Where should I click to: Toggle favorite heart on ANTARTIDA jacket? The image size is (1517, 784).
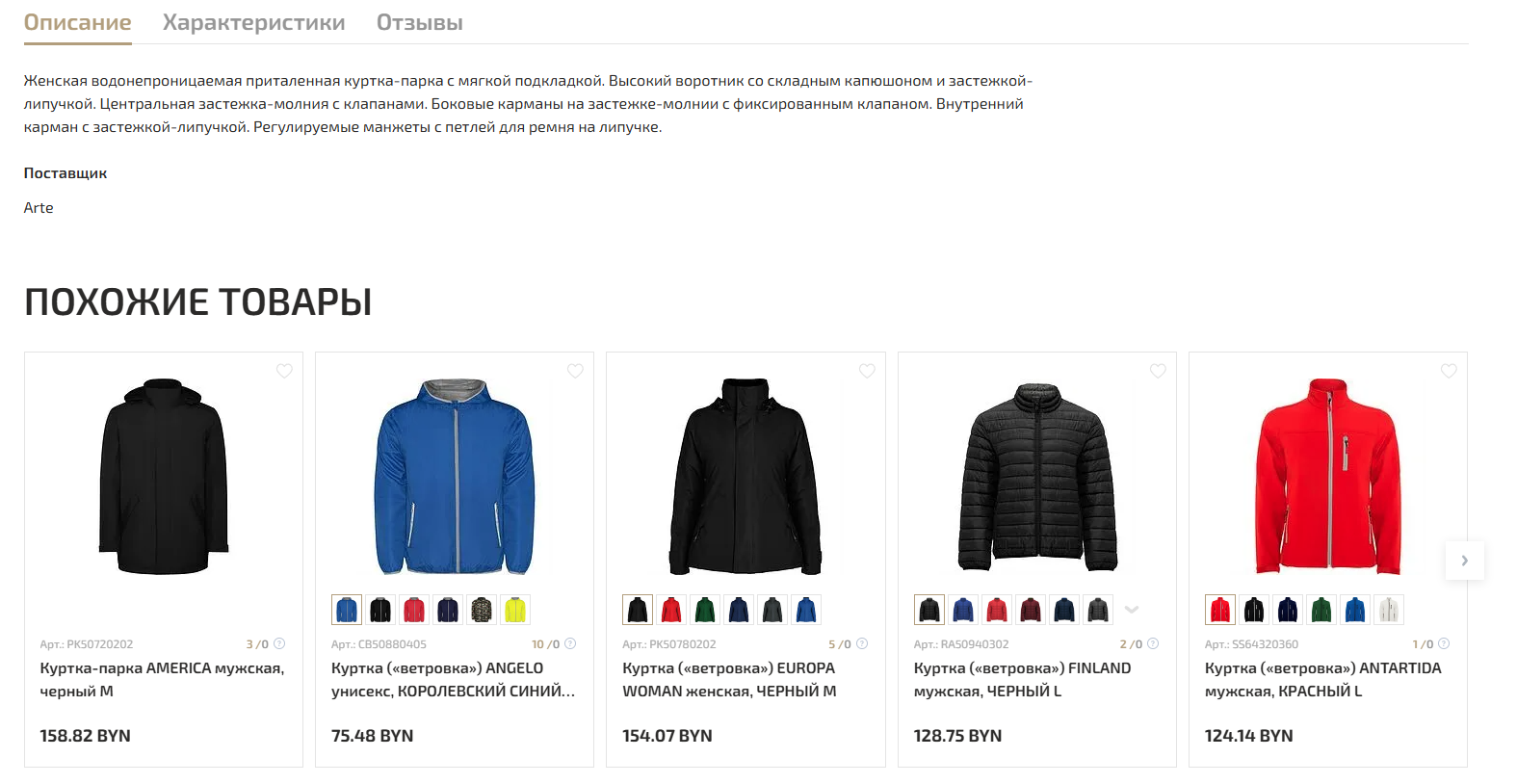coord(1449,371)
